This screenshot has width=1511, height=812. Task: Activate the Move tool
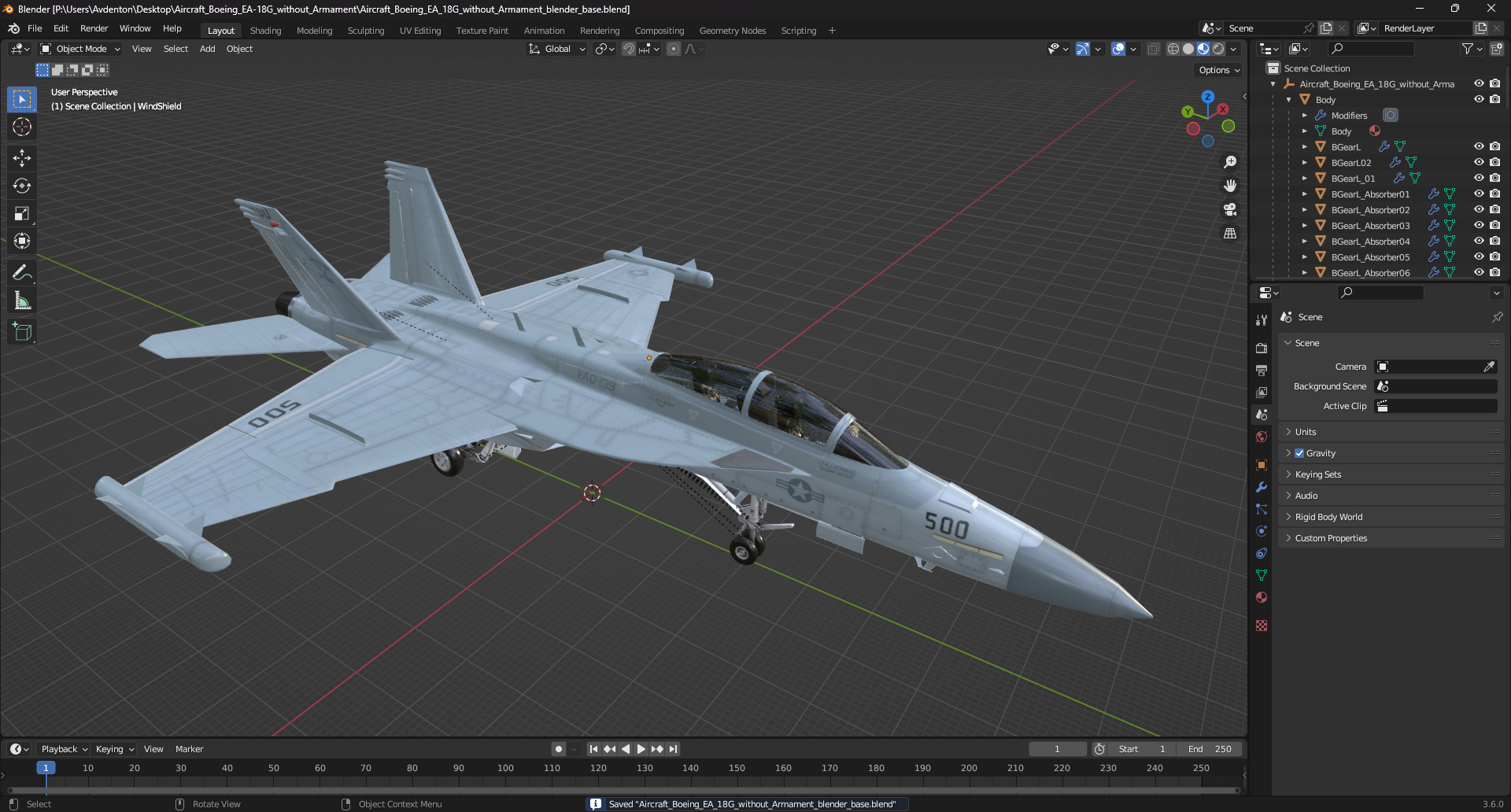(22, 158)
